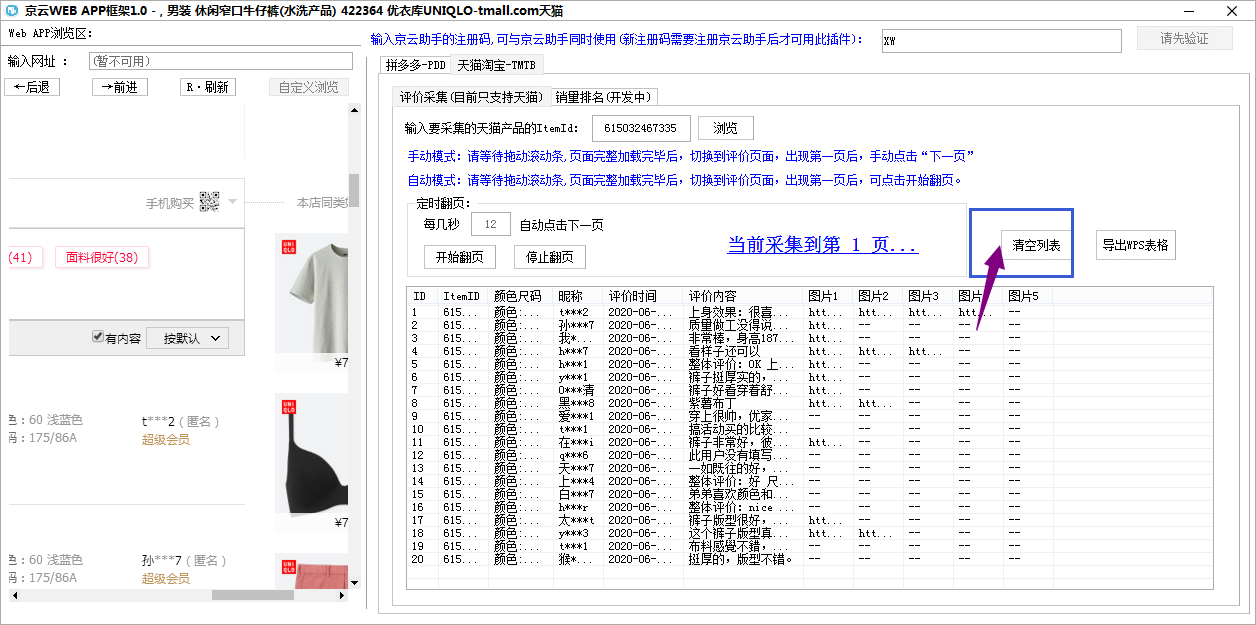Image resolution: width=1256 pixels, height=625 pixels.
Task: Select the review row by 太***t
Action: 810,520
